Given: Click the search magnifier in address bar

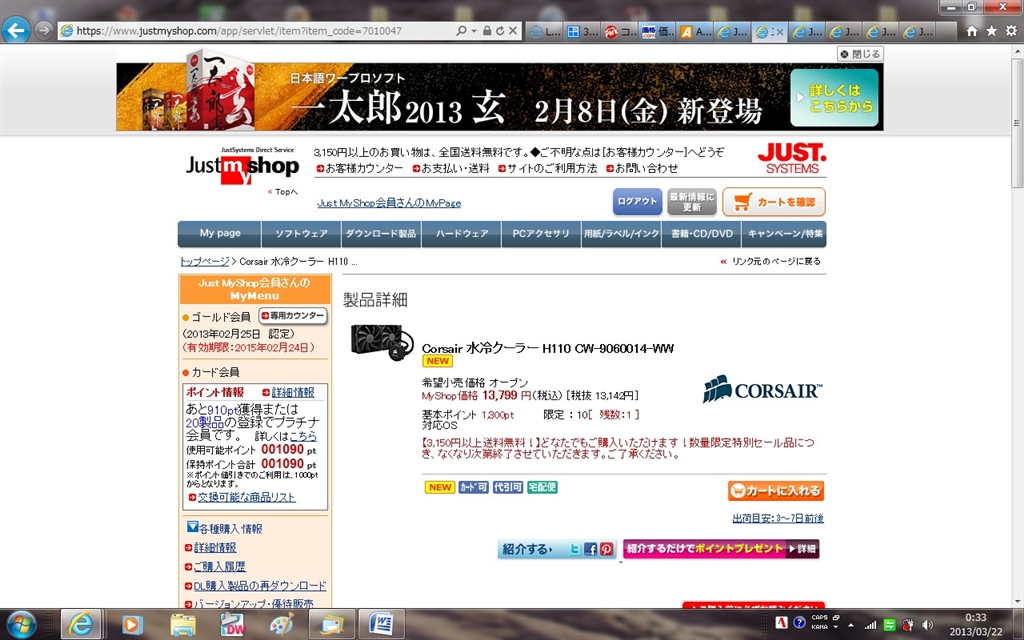Looking at the screenshot, I should 461,31.
